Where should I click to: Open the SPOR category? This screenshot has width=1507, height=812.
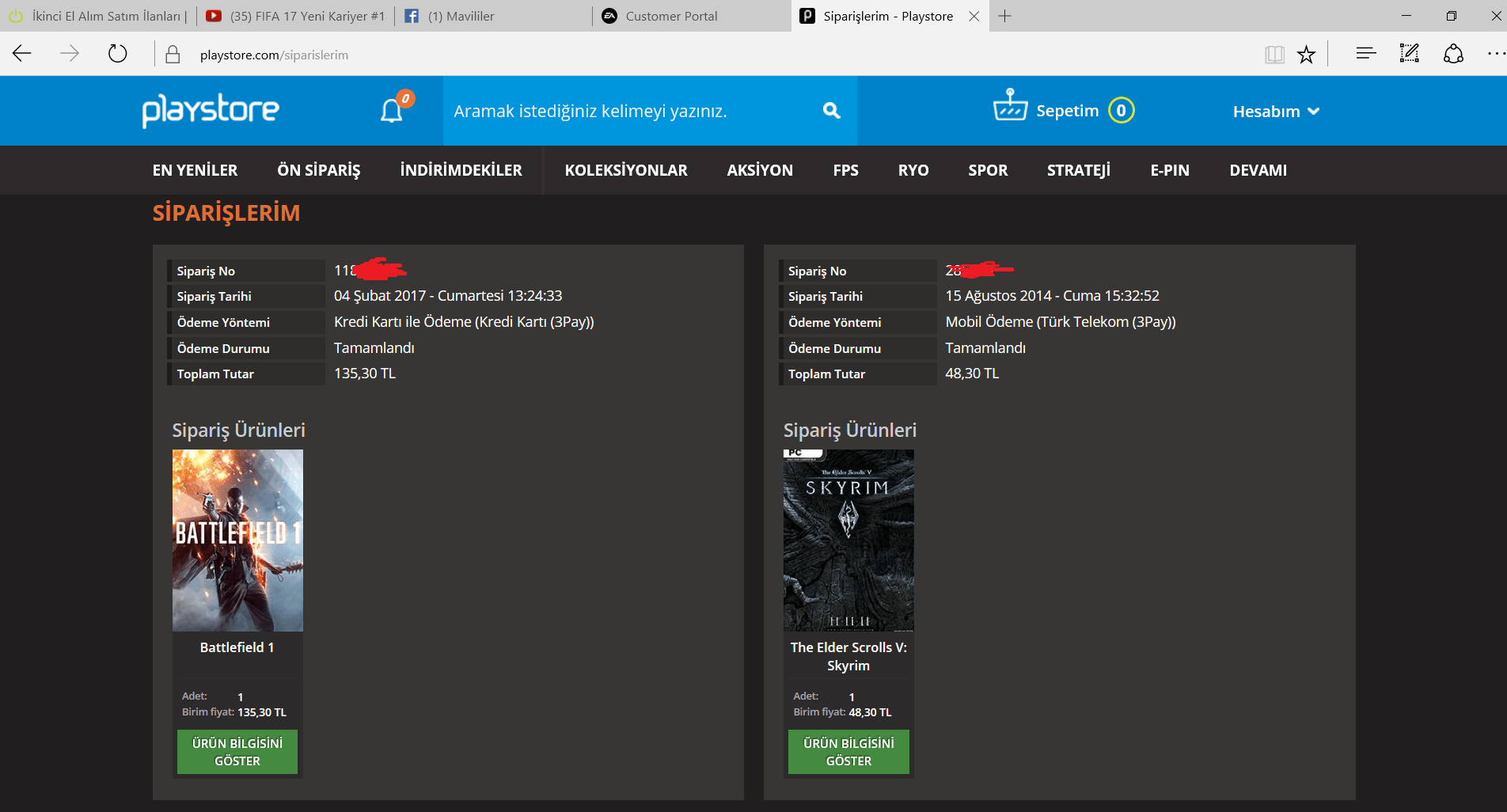point(988,170)
